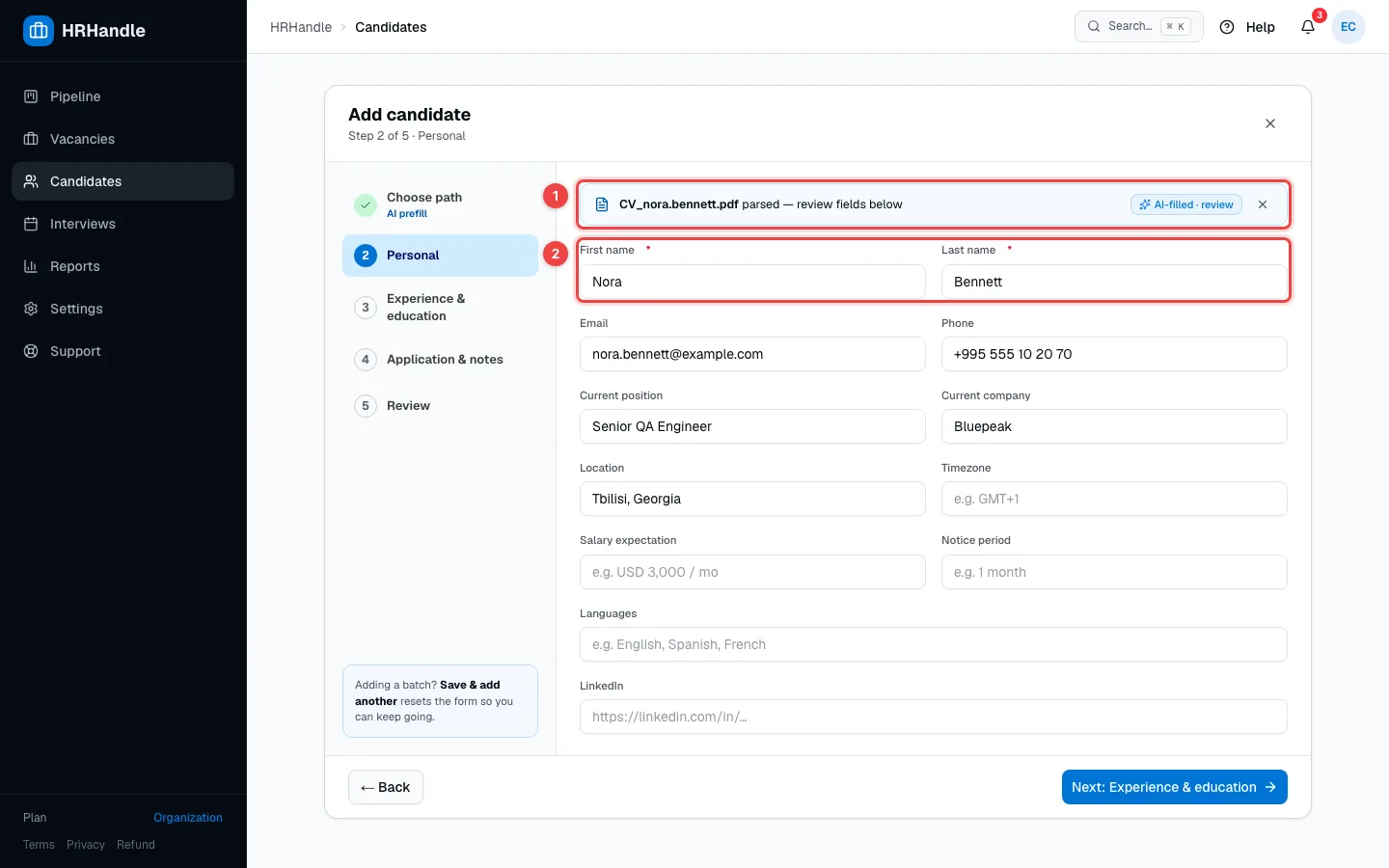Jump to the Review step
This screenshot has width=1389, height=868.
(440, 406)
